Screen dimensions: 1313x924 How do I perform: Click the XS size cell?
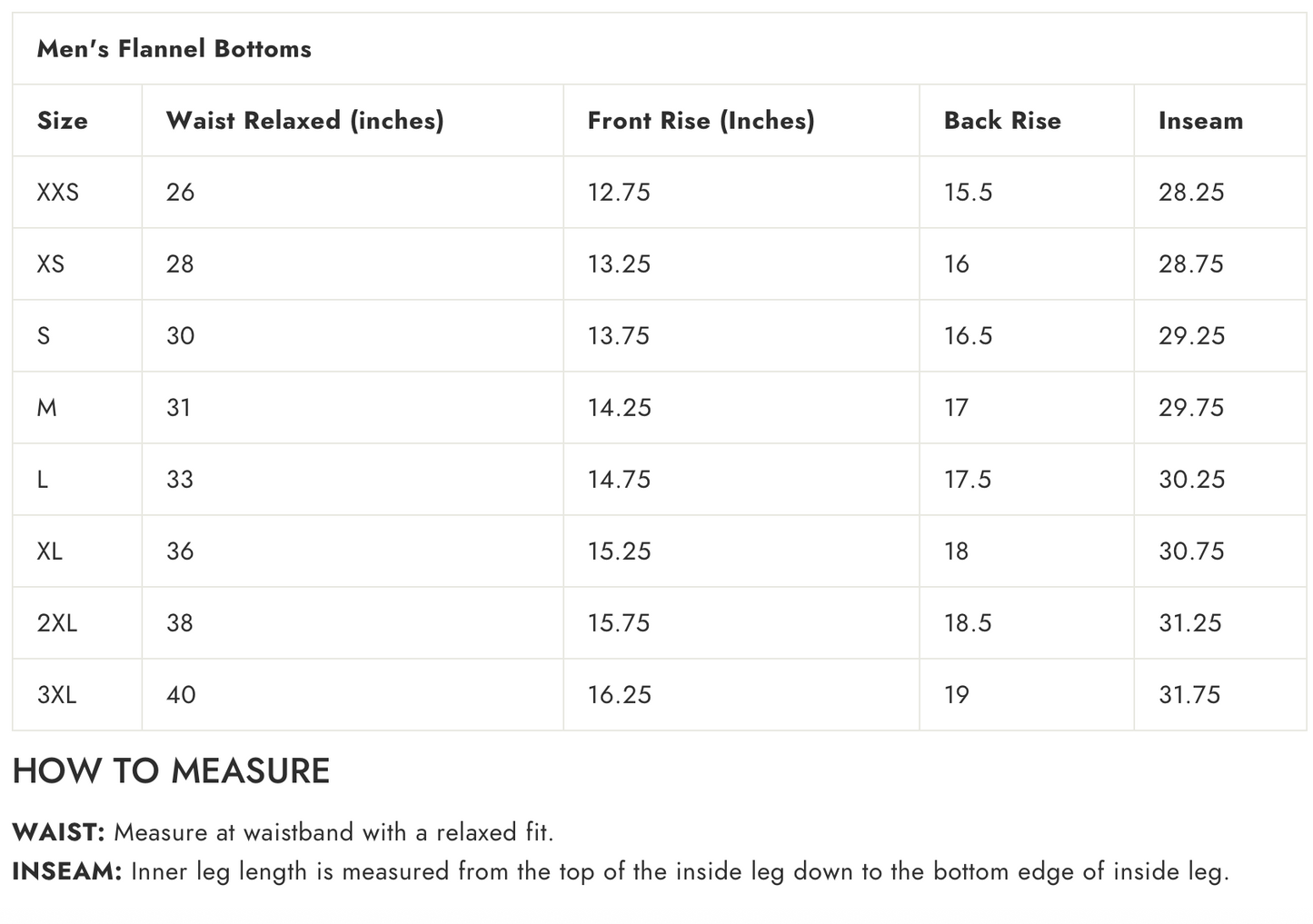pyautogui.click(x=51, y=264)
